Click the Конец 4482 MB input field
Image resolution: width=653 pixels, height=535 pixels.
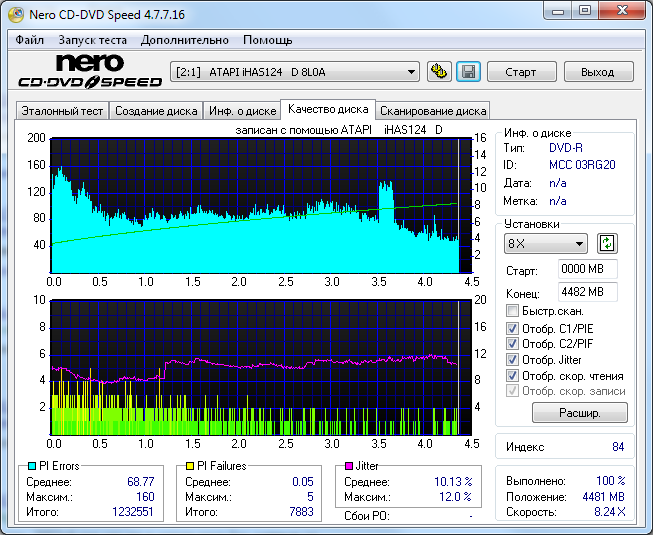(x=588, y=292)
